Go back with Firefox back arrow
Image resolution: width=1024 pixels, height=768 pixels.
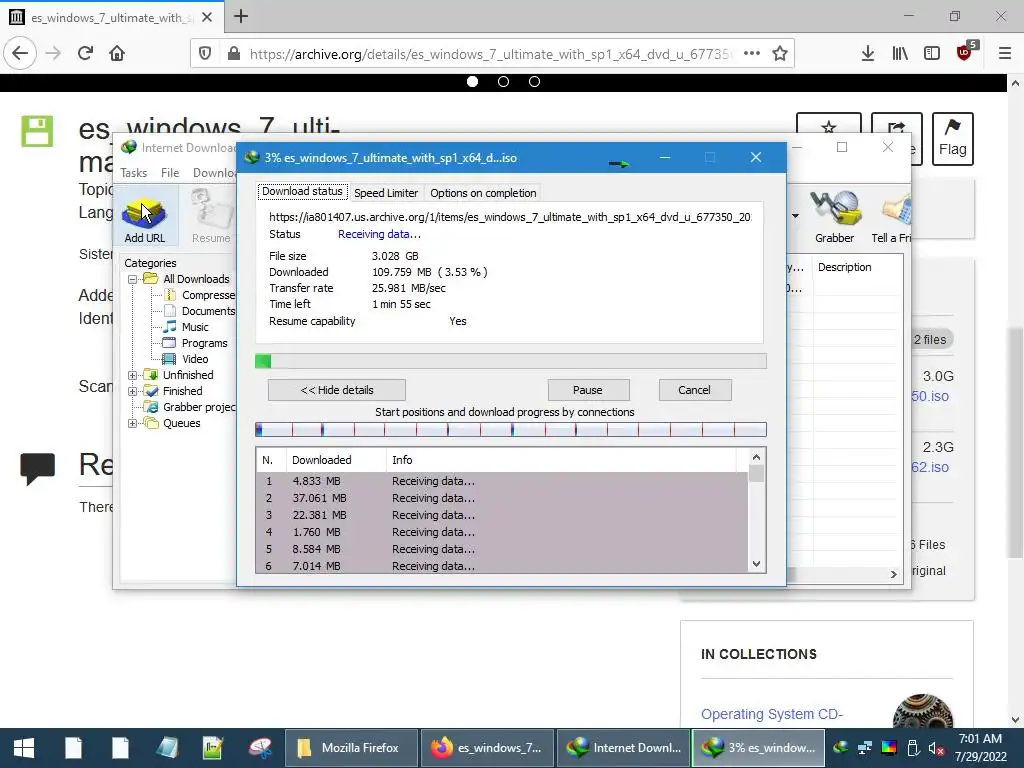click(20, 54)
